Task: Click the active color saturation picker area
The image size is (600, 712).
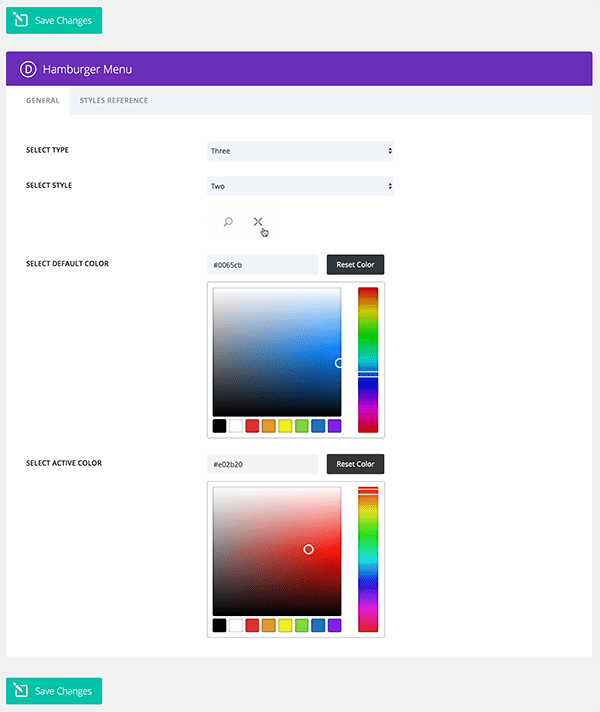Action: coord(277,551)
